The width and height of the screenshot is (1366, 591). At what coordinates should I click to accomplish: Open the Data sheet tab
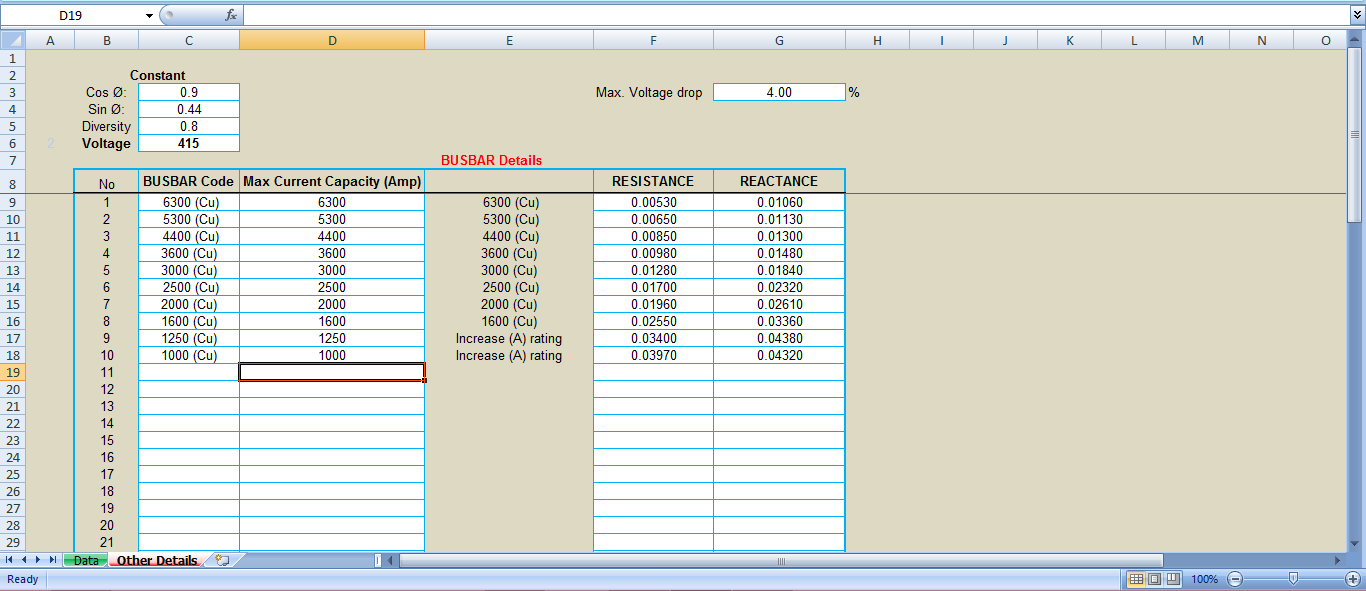click(x=86, y=560)
